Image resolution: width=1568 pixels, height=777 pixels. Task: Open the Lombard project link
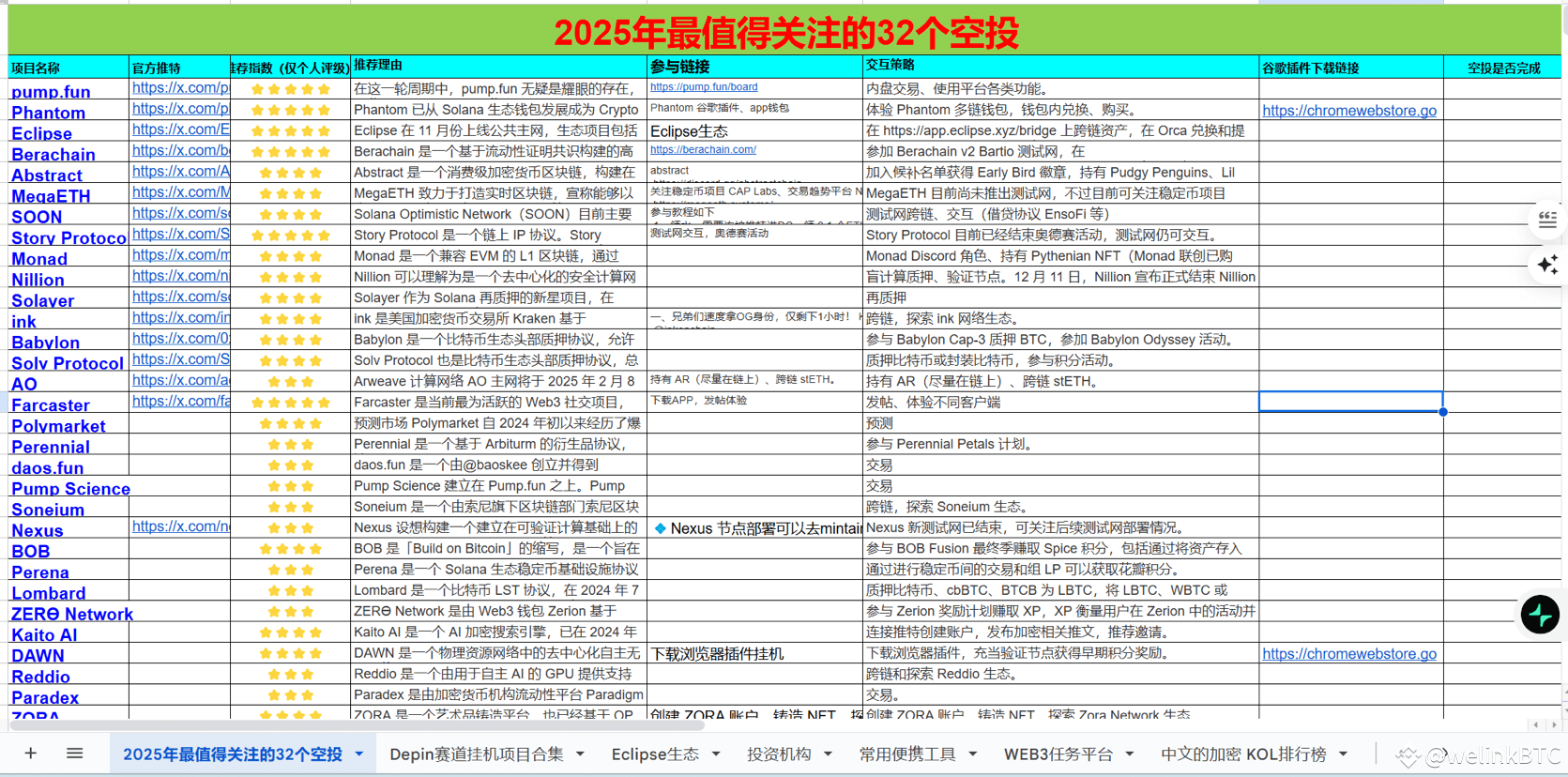pos(48,593)
